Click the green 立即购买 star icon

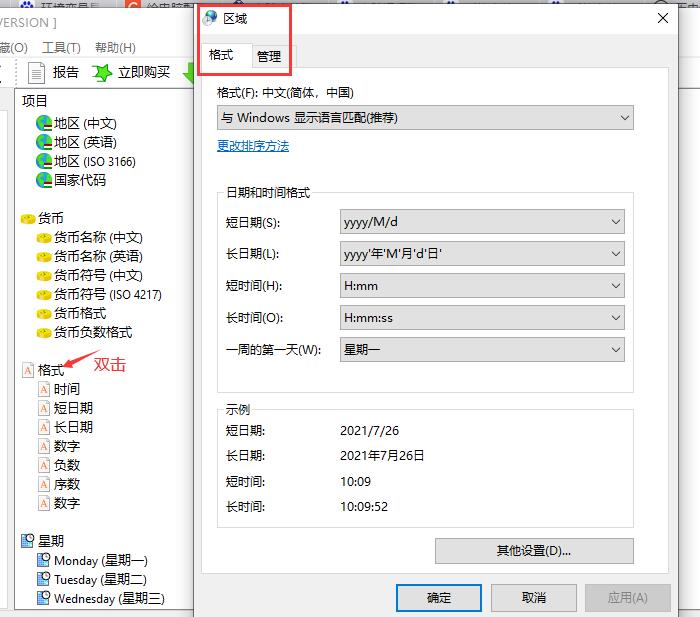click(102, 72)
